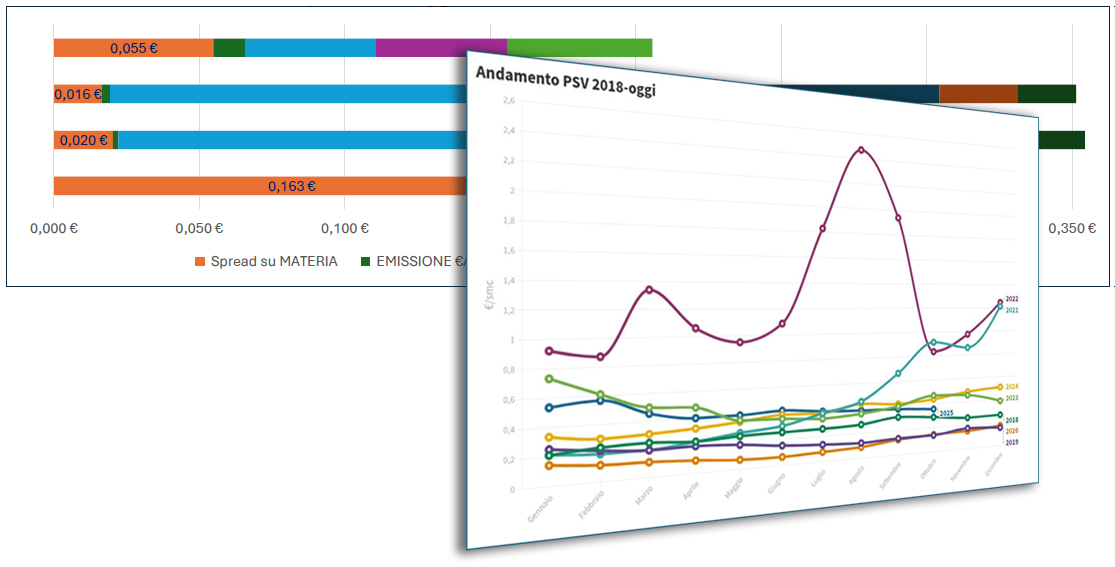The image size is (1115, 567).
Task: Click the dark green EMISSIONE legend swatch
Action: [x=366, y=261]
